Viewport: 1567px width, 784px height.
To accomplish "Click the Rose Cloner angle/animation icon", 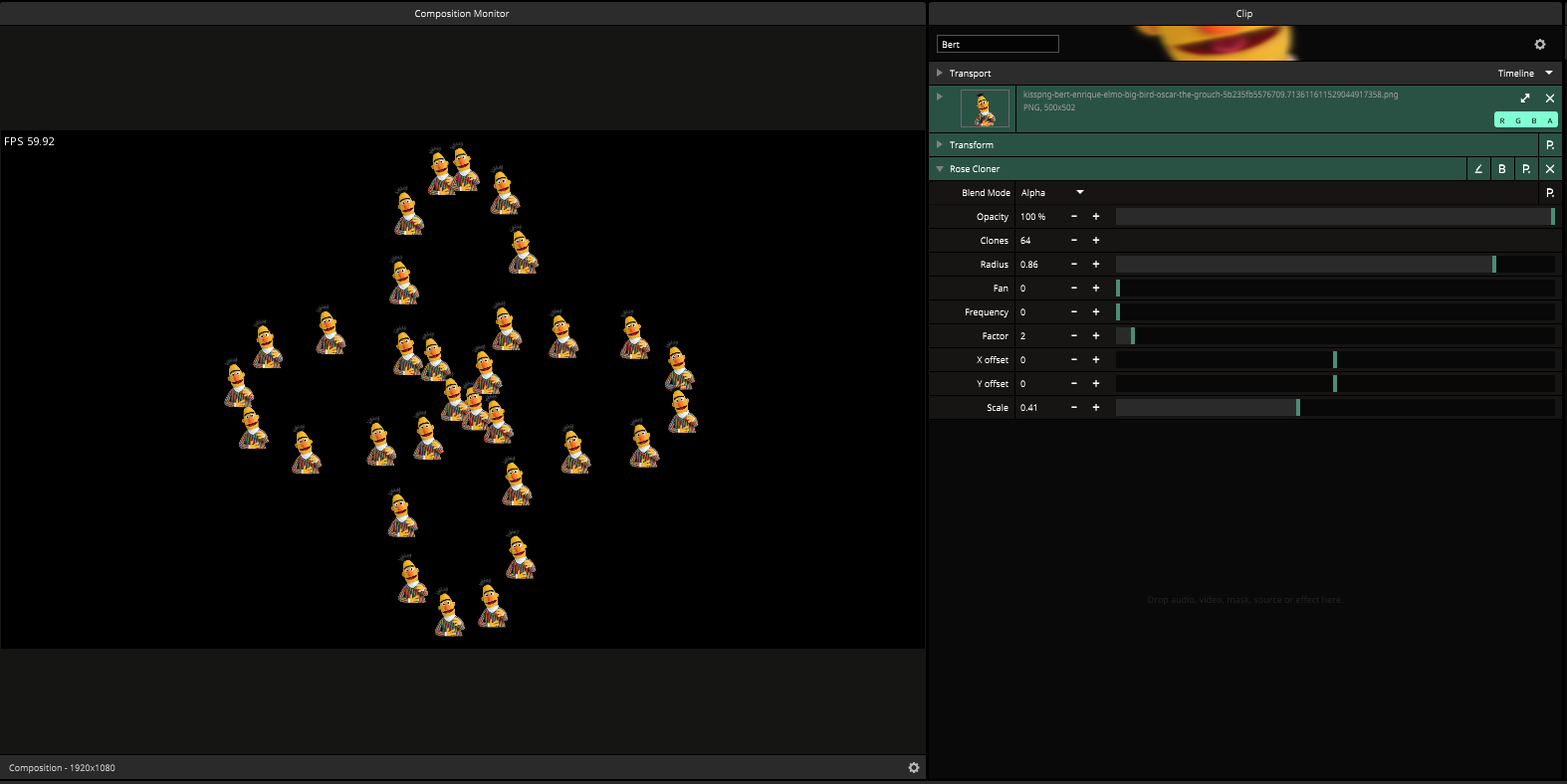I will [1477, 169].
